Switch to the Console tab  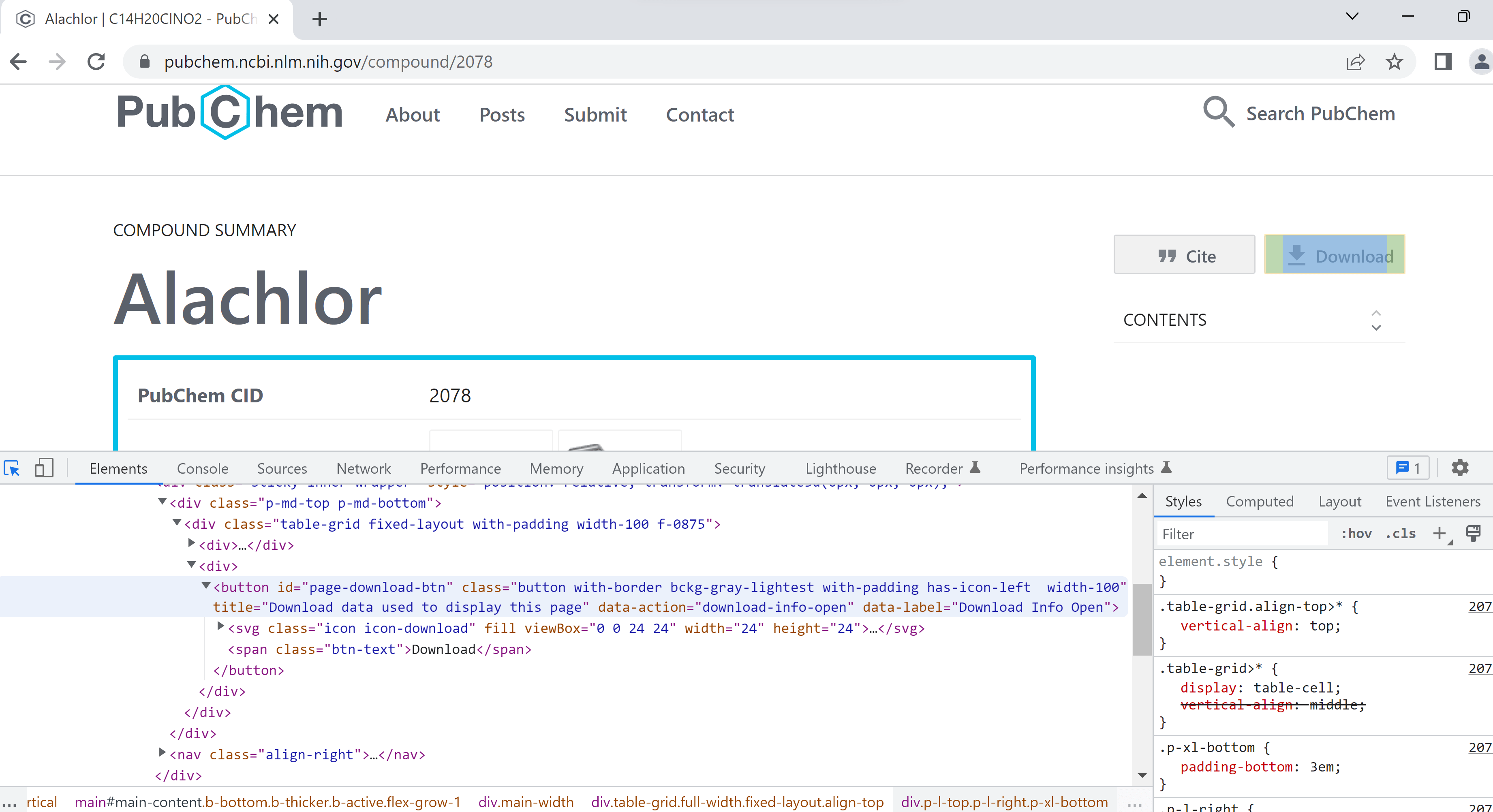tap(202, 468)
